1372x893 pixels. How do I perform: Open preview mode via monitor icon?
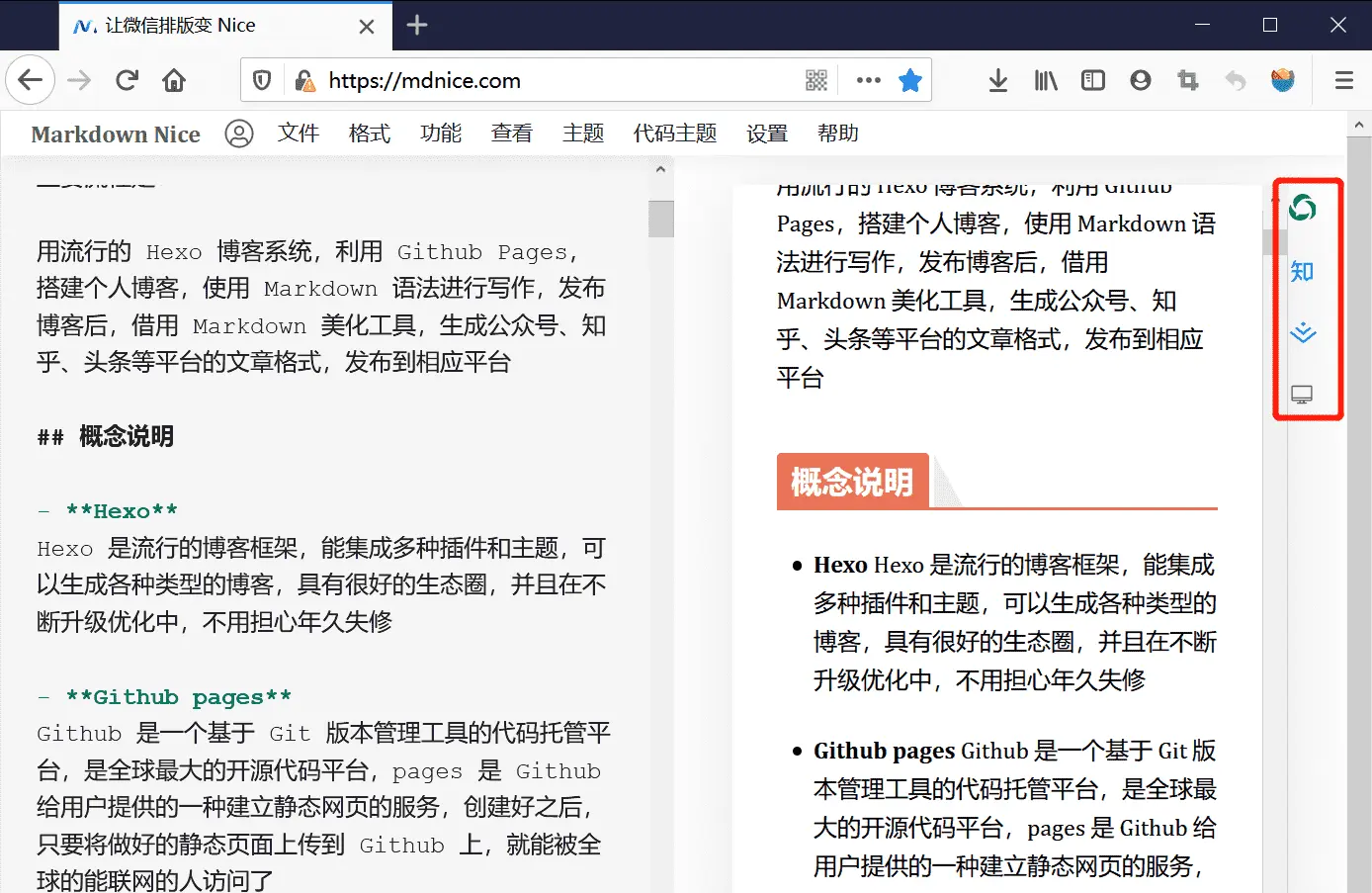[x=1303, y=394]
